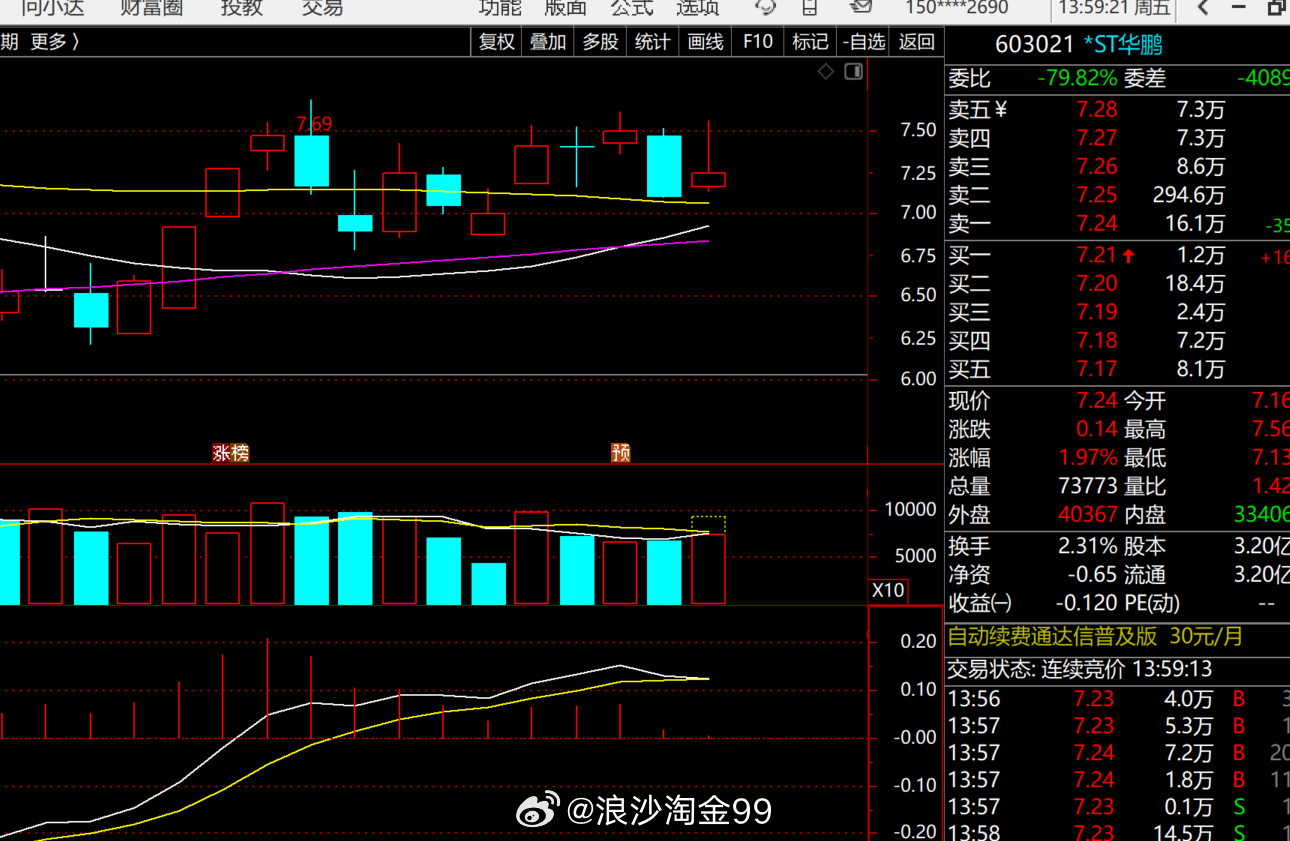Open 多股 multi-stock view

coord(600,42)
